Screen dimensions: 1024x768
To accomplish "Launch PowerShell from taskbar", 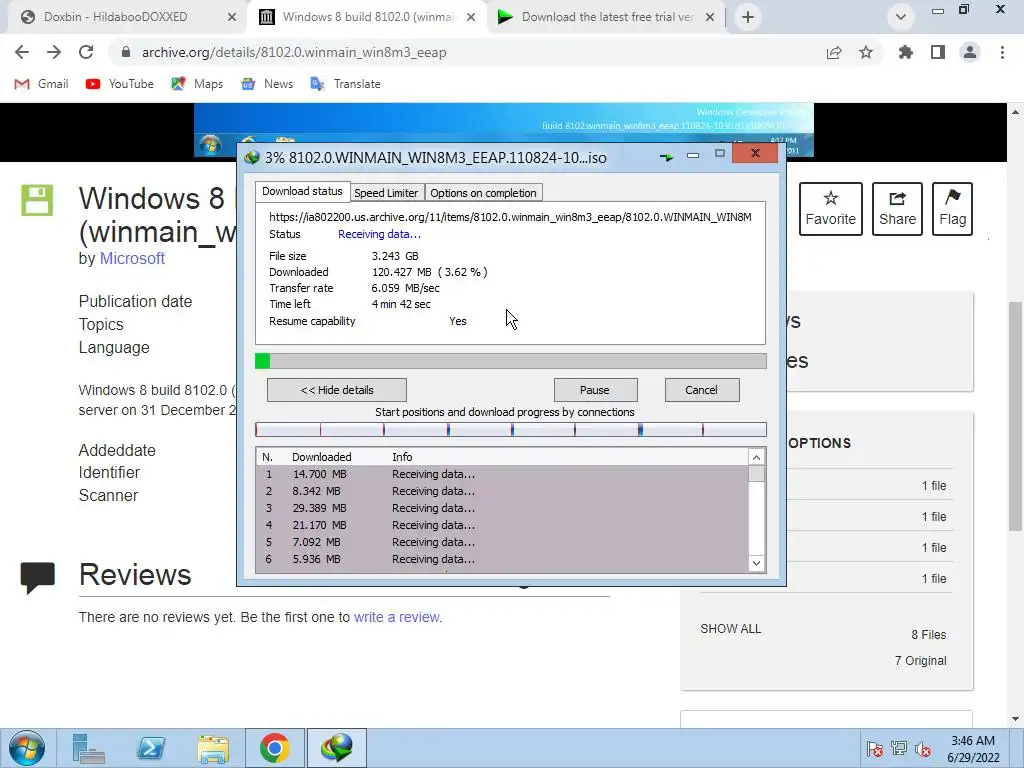I will [151, 748].
